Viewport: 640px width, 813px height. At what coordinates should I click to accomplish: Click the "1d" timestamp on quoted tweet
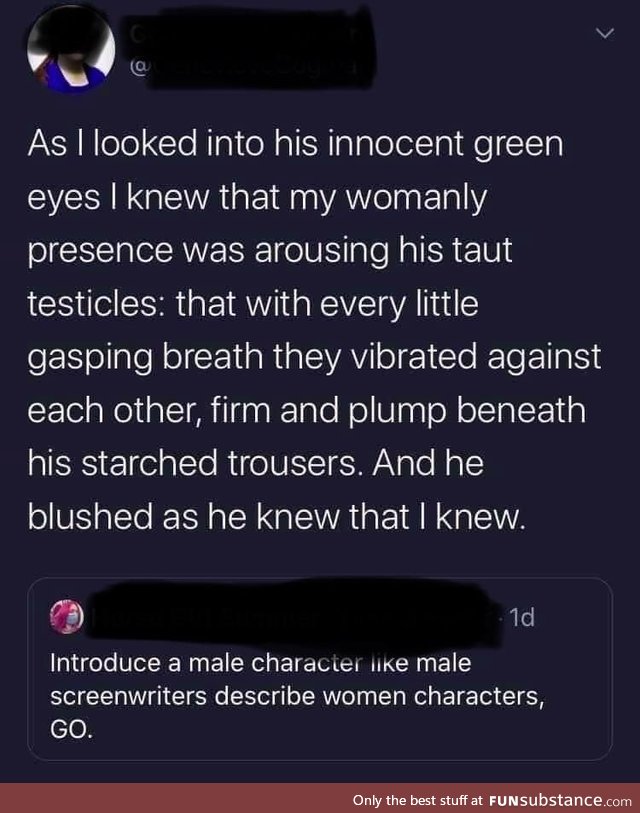521,618
